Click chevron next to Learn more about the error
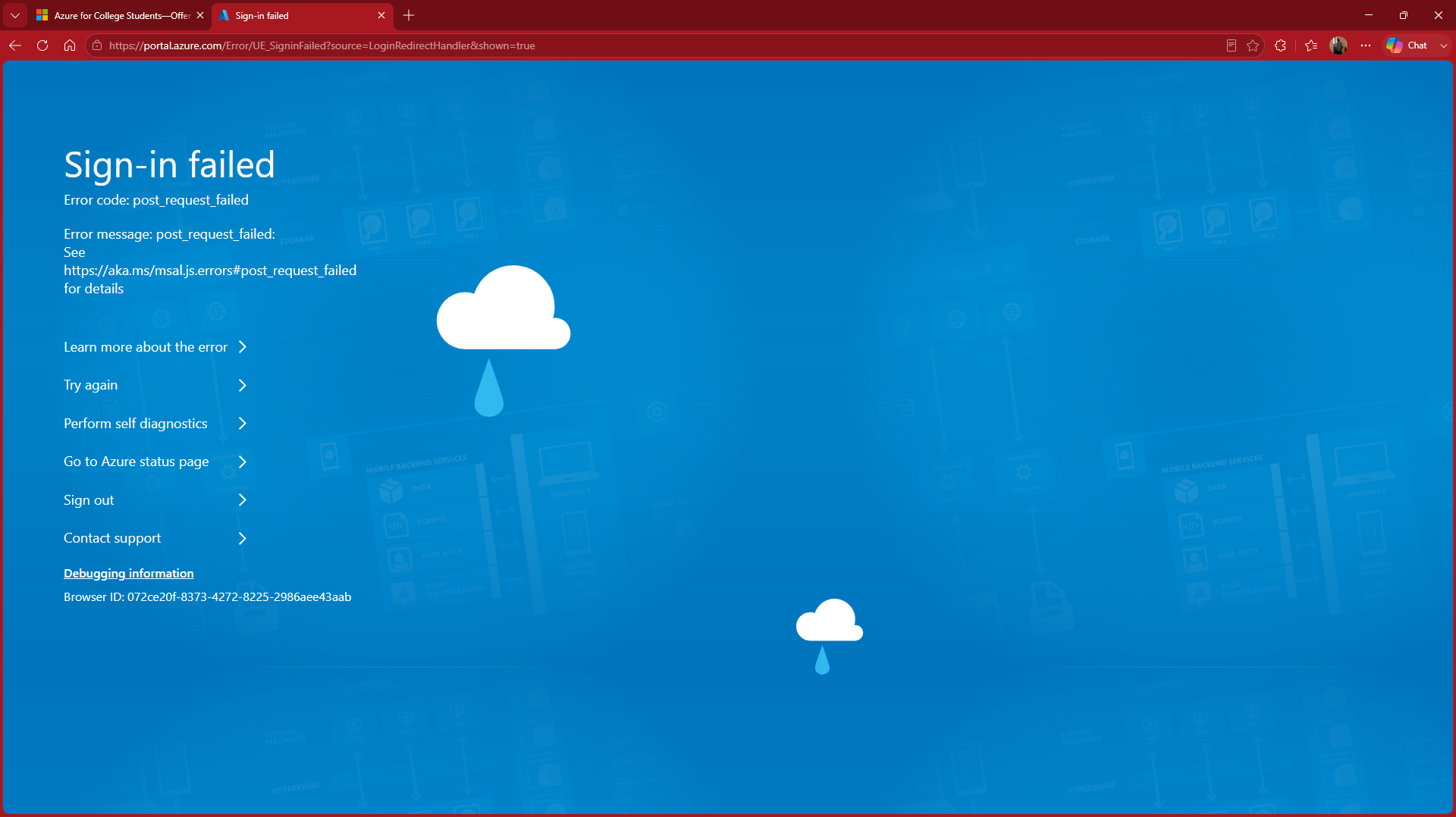The height and width of the screenshot is (817, 1456). [243, 347]
